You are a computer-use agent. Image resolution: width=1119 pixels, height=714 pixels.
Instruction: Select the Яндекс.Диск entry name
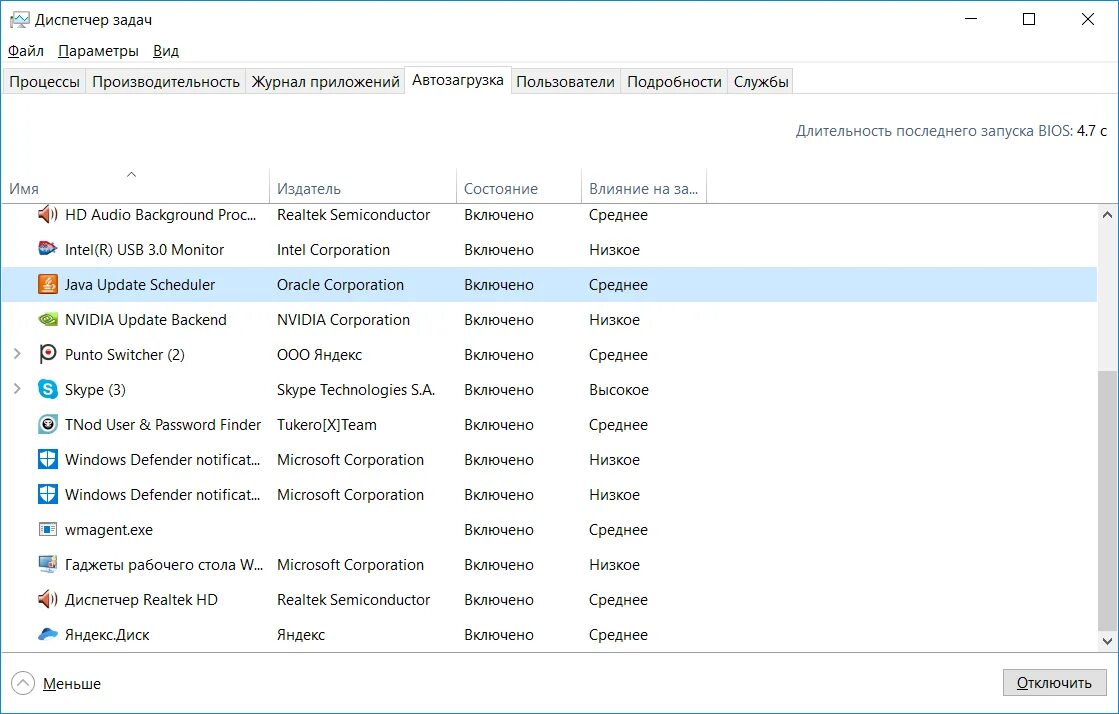pos(107,634)
